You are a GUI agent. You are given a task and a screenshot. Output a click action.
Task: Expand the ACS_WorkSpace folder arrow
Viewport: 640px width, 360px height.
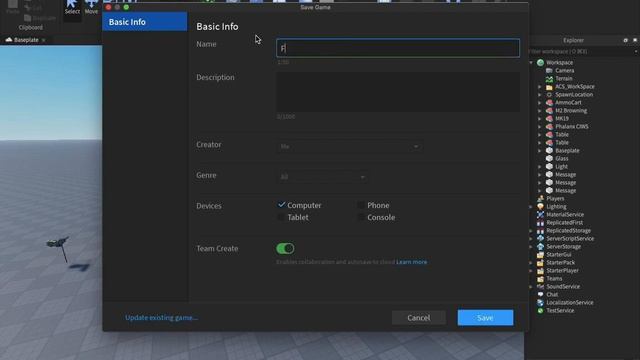540,87
